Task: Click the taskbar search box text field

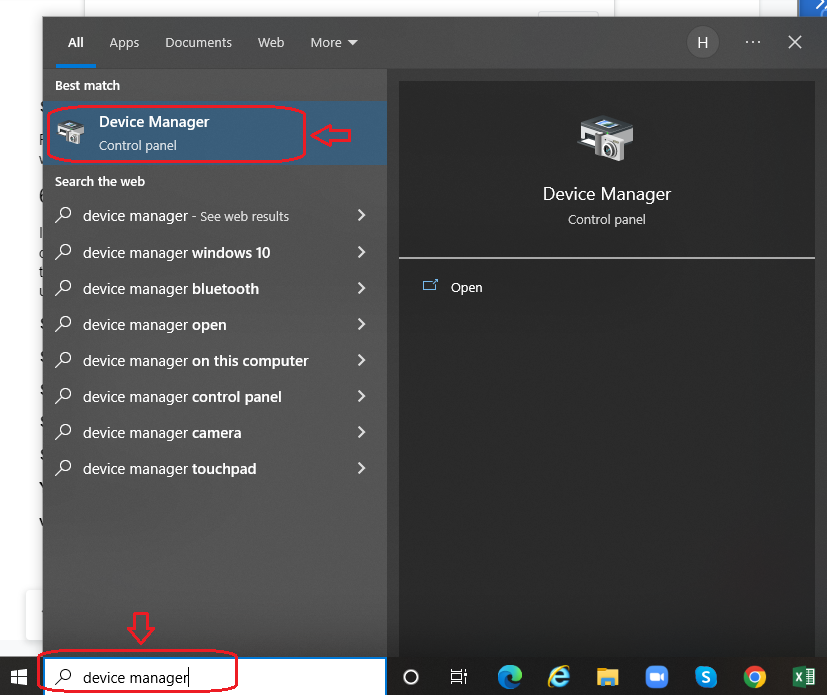Action: point(215,677)
